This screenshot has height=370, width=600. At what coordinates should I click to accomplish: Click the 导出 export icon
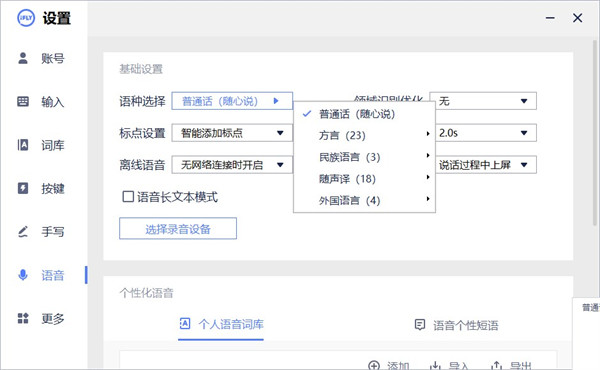[497, 365]
